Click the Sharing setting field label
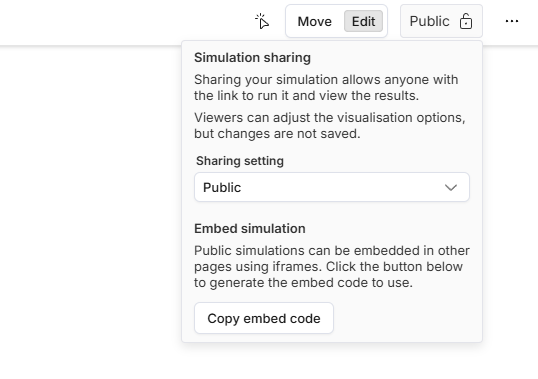Viewport: 538px width, 379px height. (240, 161)
